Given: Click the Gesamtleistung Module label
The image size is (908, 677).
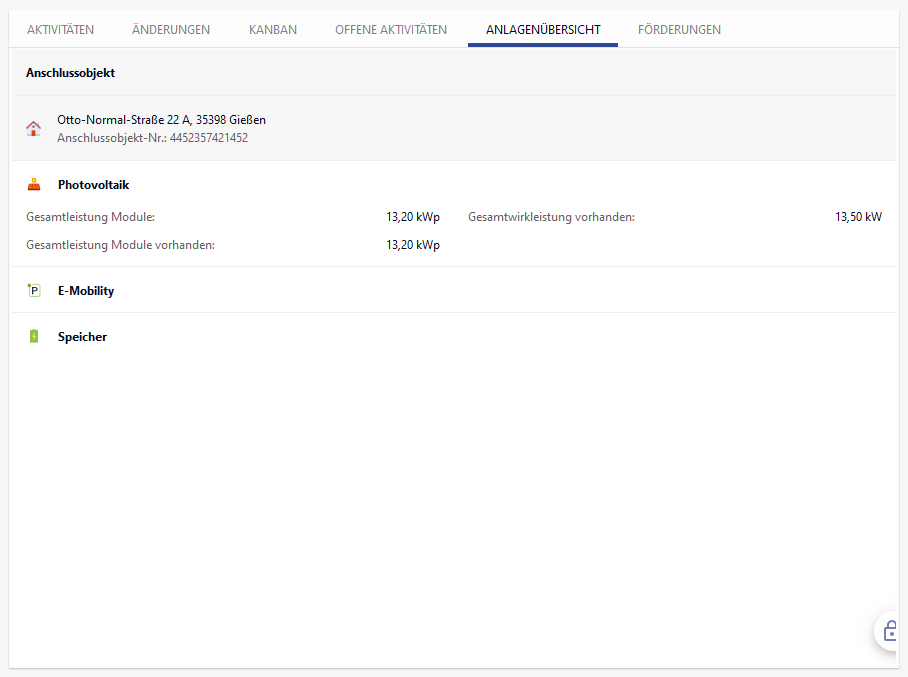Looking at the screenshot, I should pos(90,217).
